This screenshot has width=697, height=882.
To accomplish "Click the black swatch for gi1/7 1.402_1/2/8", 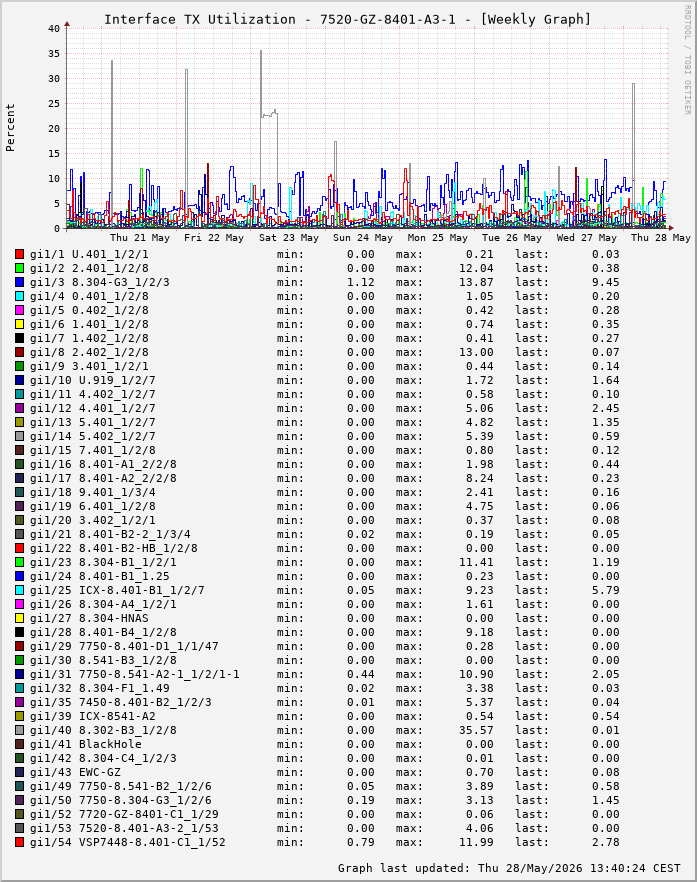I will coord(20,338).
